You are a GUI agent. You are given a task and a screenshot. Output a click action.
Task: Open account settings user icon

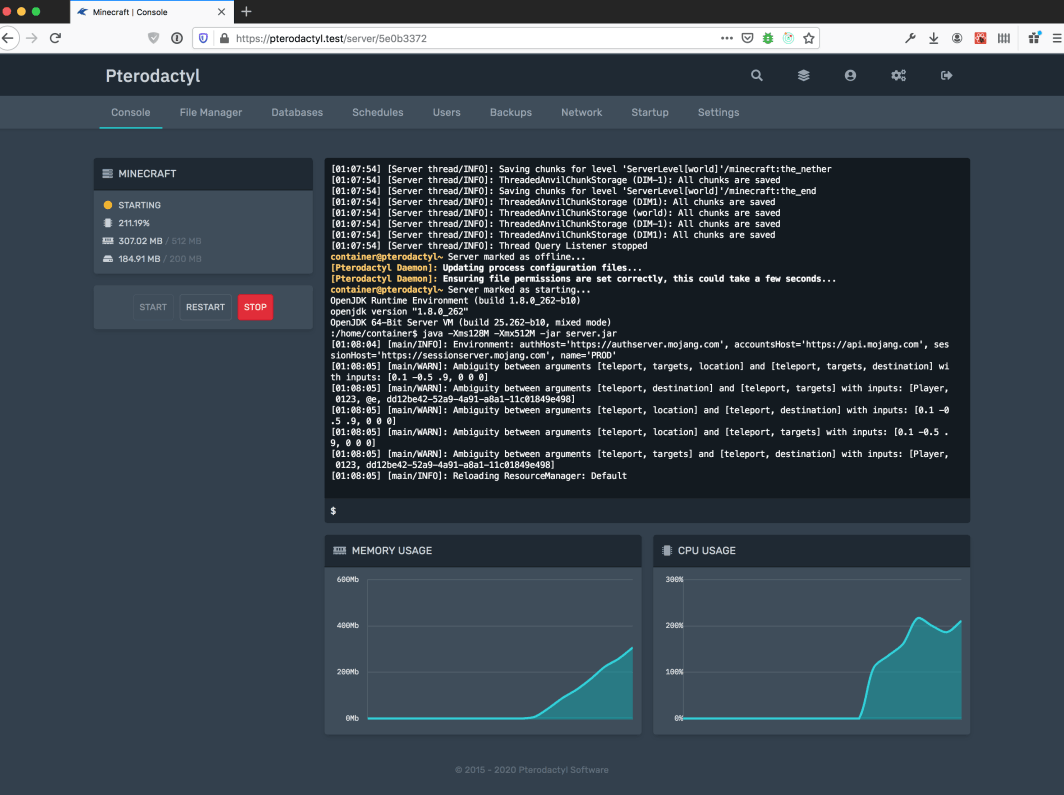[x=850, y=76]
